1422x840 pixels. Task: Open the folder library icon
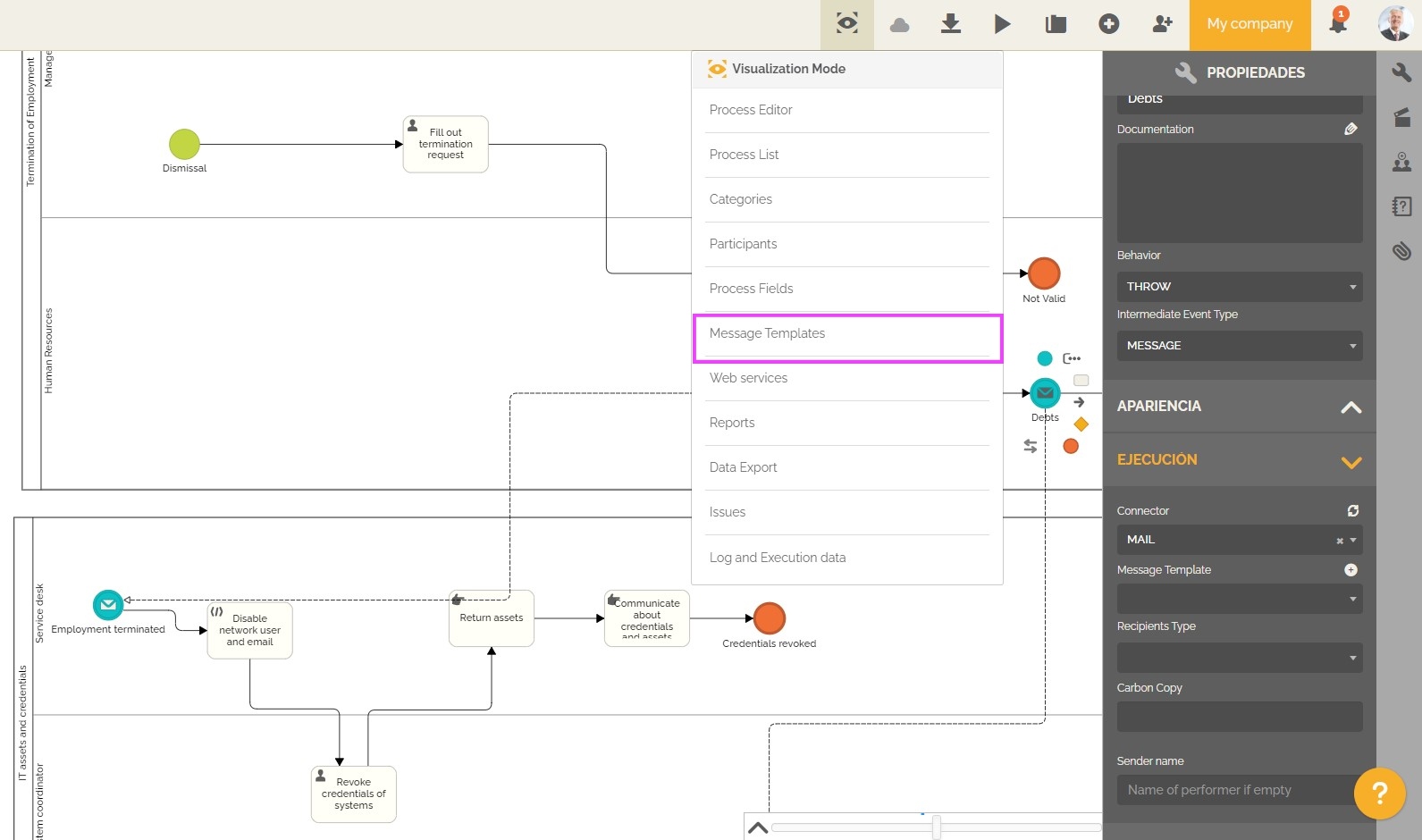point(1056,24)
